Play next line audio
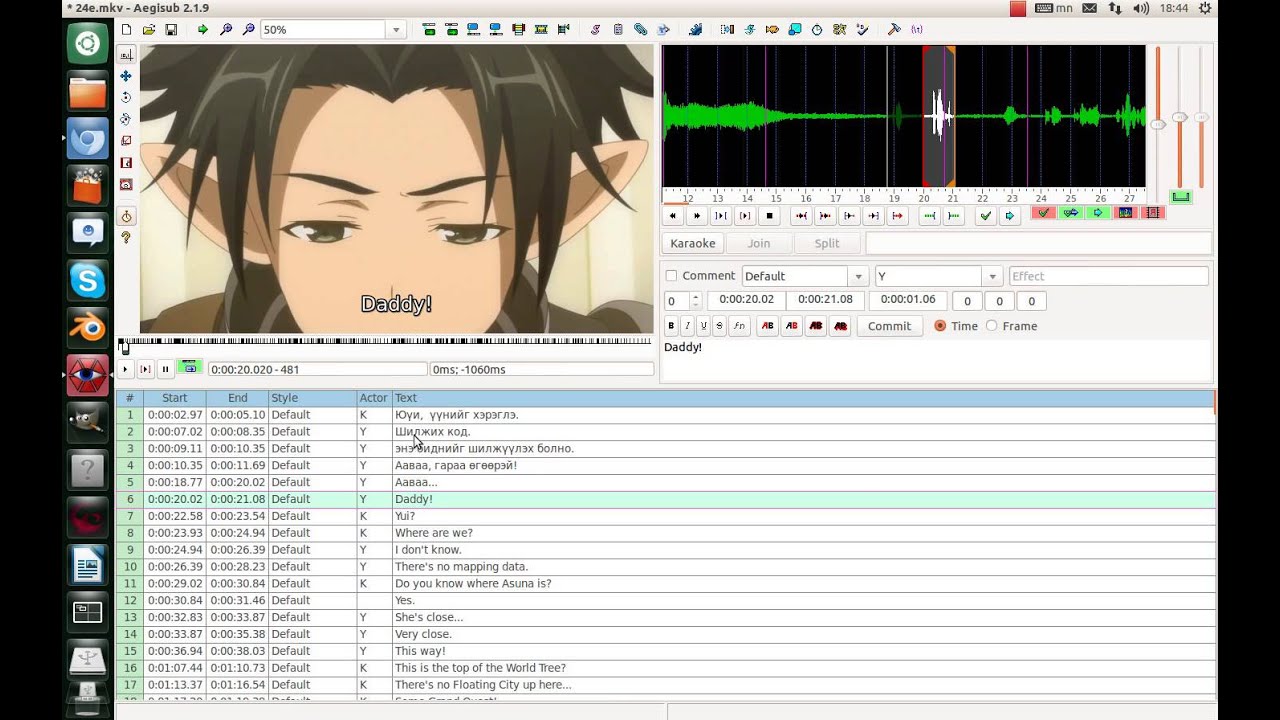This screenshot has width=1280, height=720. 697,215
